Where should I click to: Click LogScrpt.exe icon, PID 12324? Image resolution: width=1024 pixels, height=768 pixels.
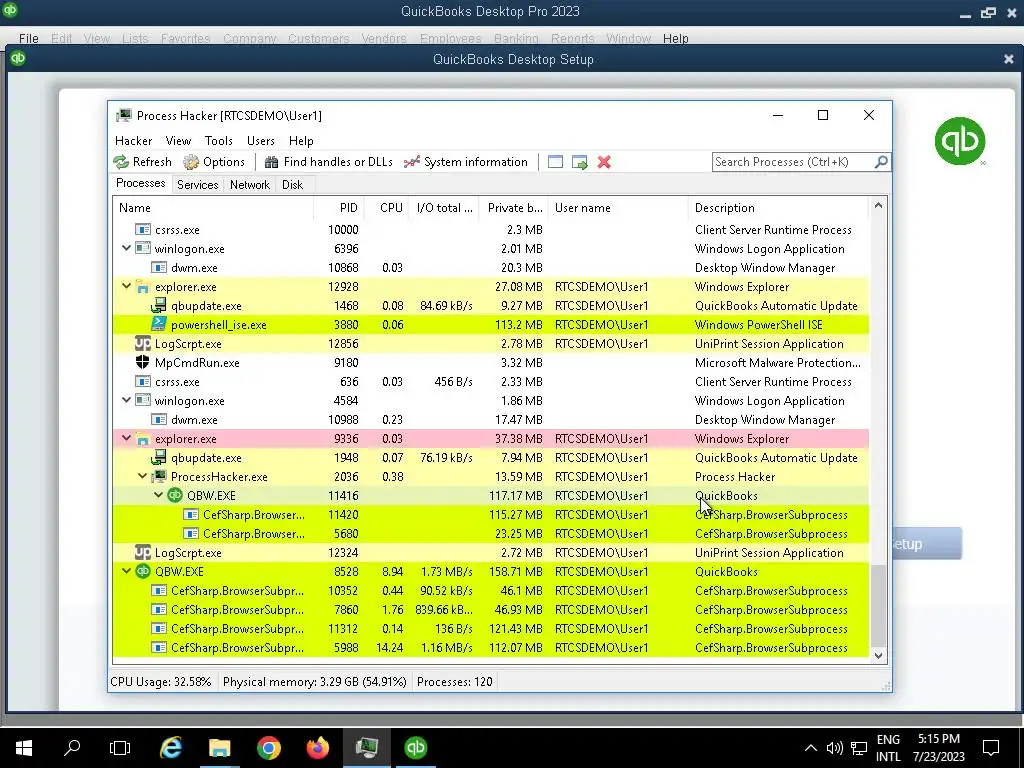[x=142, y=552]
